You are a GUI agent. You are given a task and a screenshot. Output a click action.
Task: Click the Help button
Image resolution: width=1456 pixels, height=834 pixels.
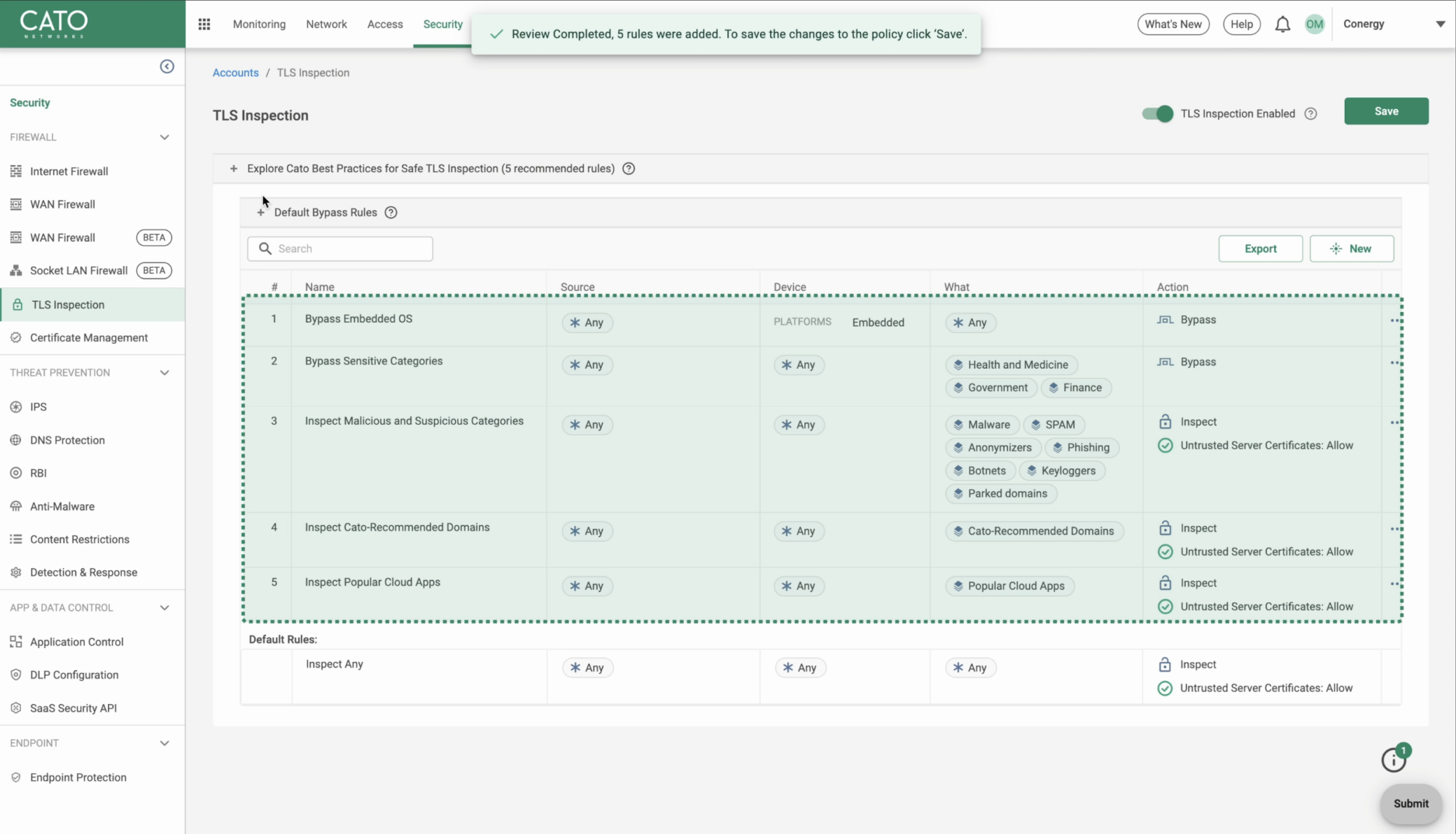click(1242, 24)
